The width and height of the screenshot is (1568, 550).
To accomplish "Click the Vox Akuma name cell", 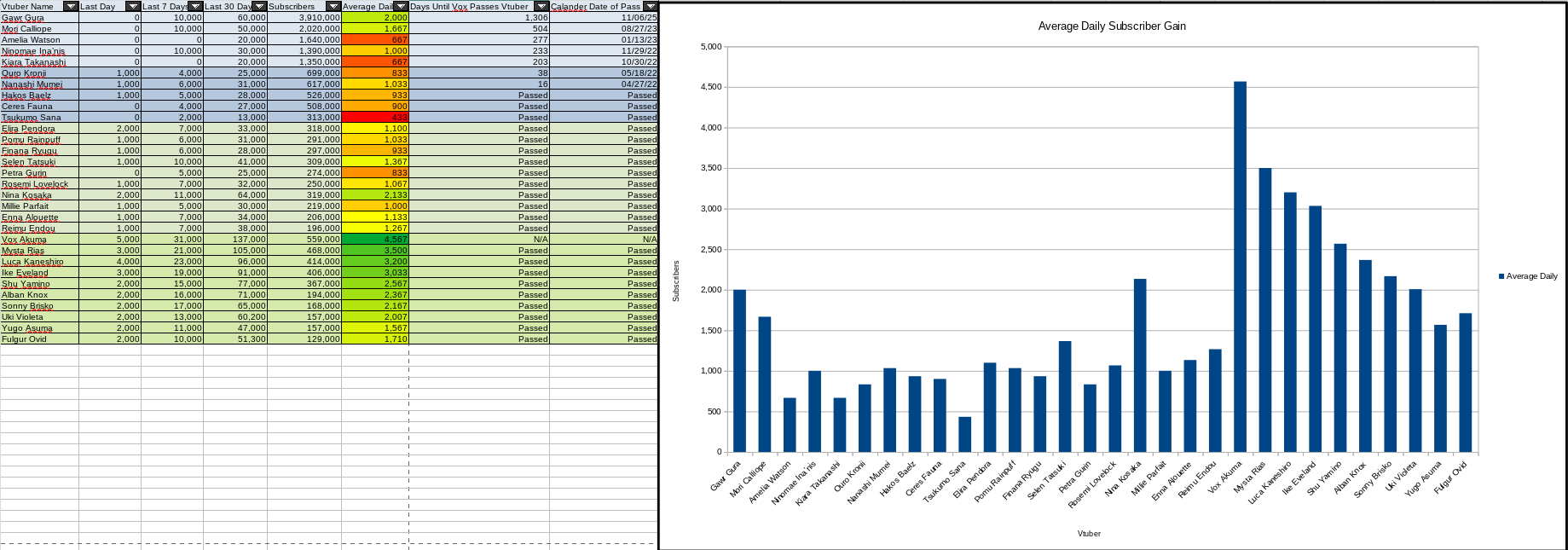I will (x=39, y=239).
